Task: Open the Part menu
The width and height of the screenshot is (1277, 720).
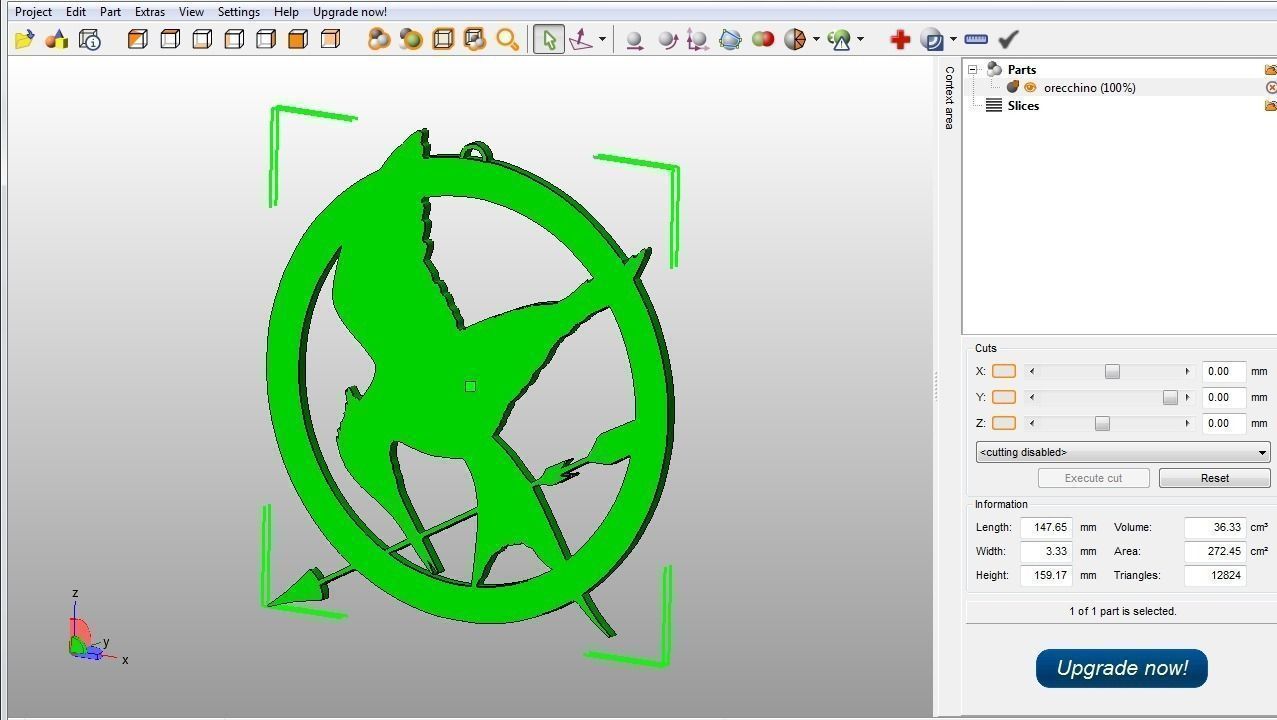Action: click(110, 12)
